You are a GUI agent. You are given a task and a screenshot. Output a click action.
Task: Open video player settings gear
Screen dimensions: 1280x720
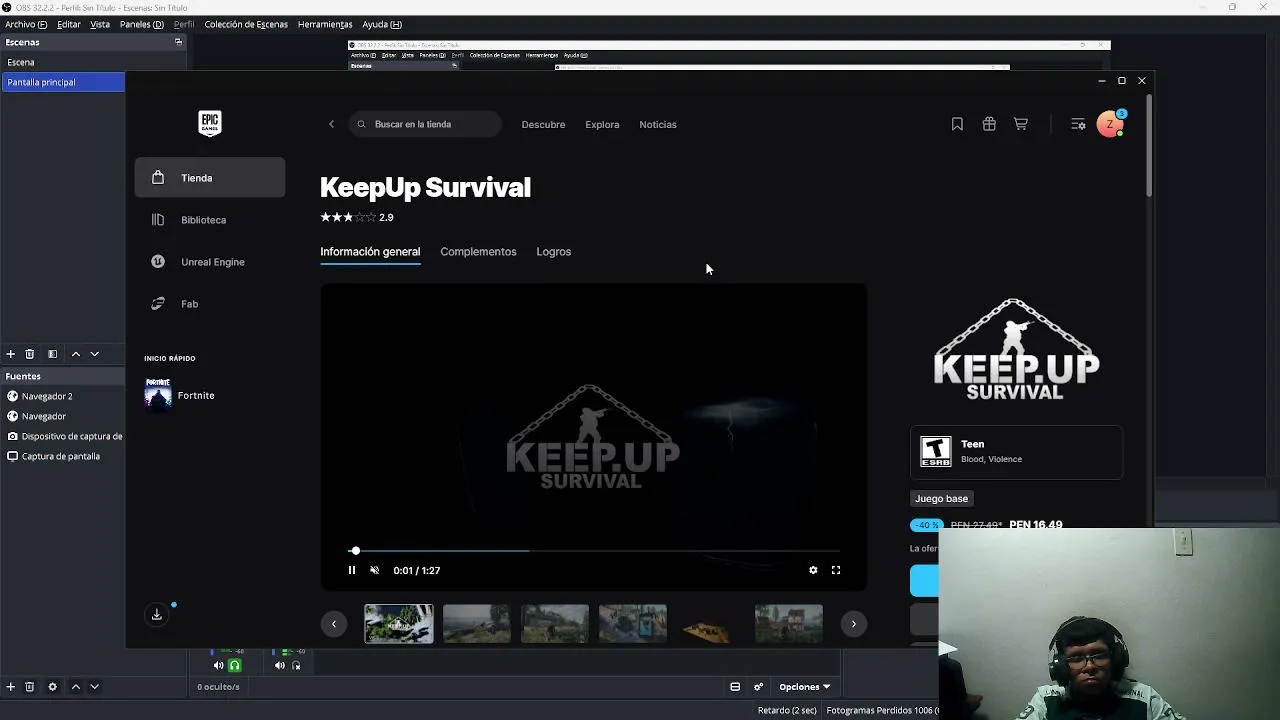[x=813, y=570]
